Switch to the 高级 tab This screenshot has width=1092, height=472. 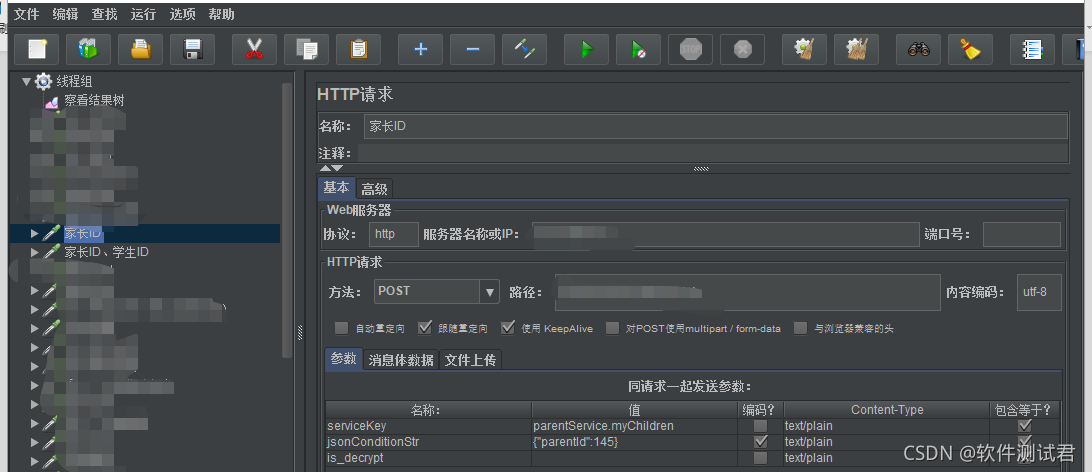[374, 189]
